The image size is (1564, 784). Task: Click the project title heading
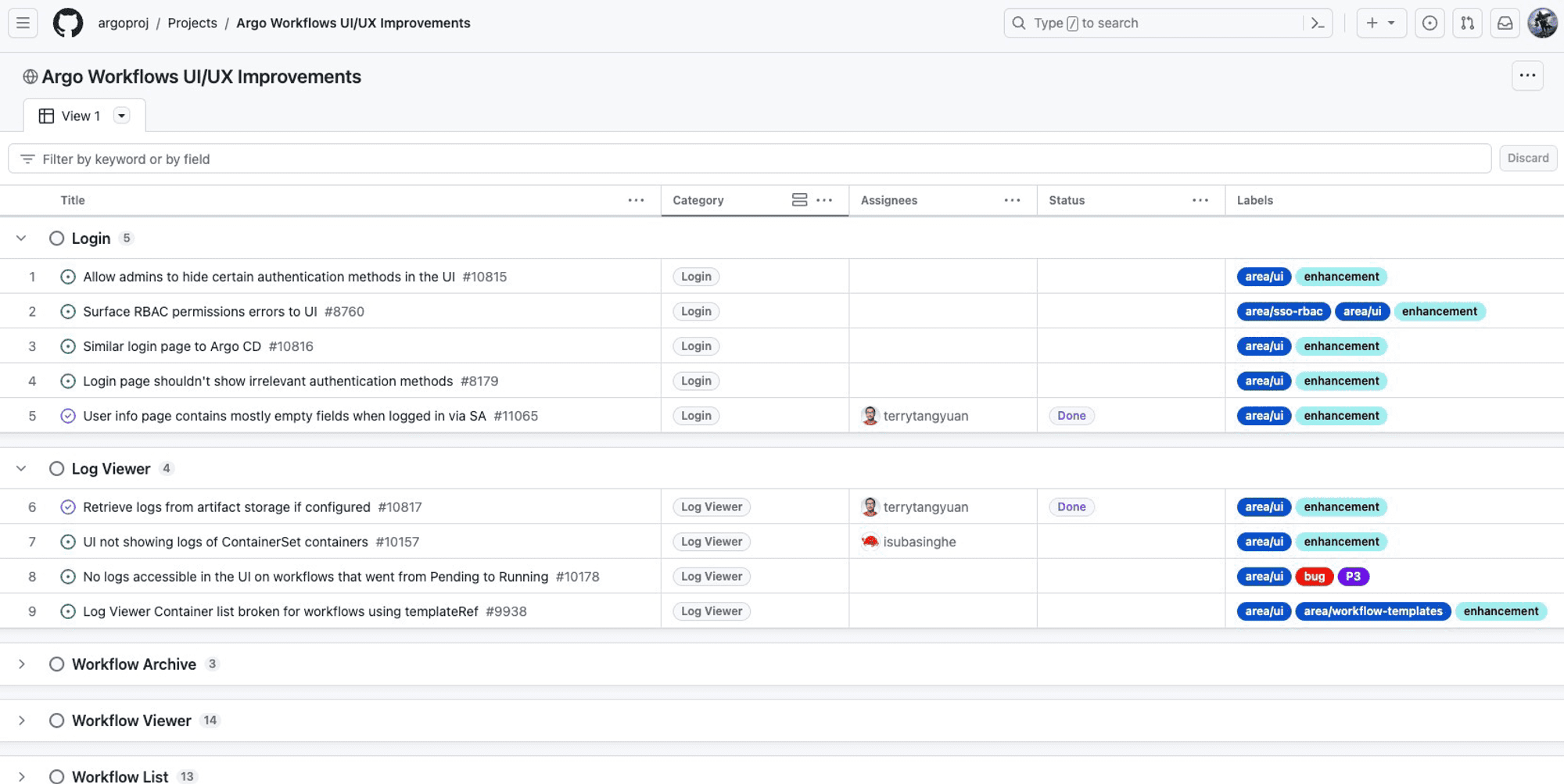[x=201, y=77]
